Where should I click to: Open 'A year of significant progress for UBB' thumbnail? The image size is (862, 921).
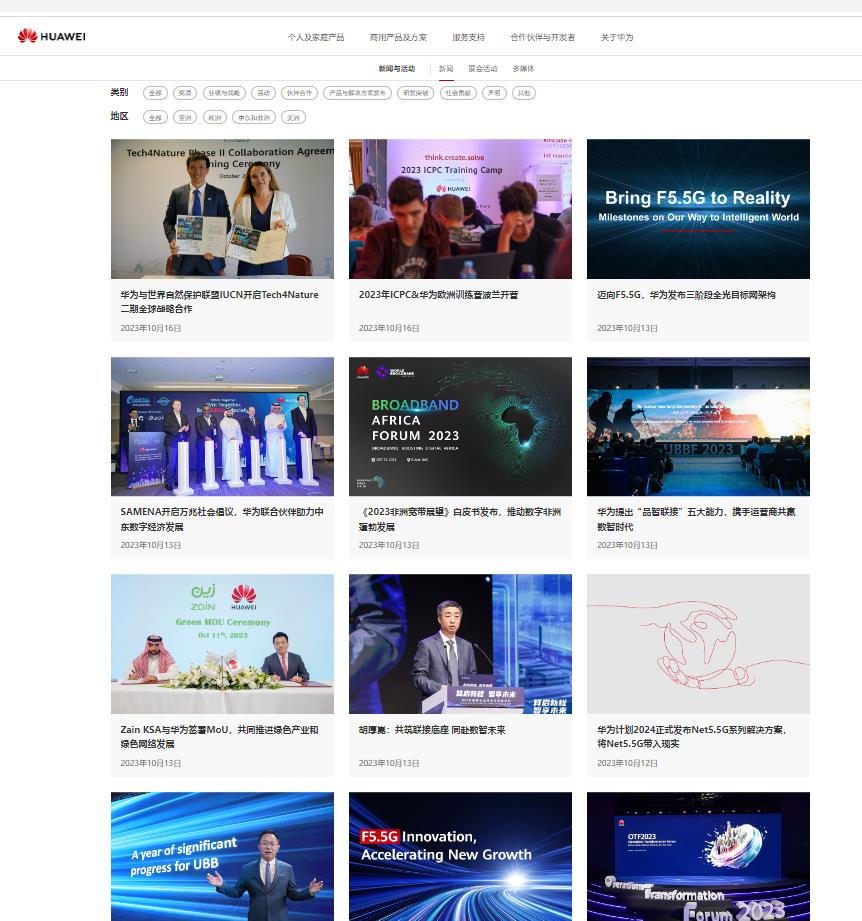click(x=222, y=856)
